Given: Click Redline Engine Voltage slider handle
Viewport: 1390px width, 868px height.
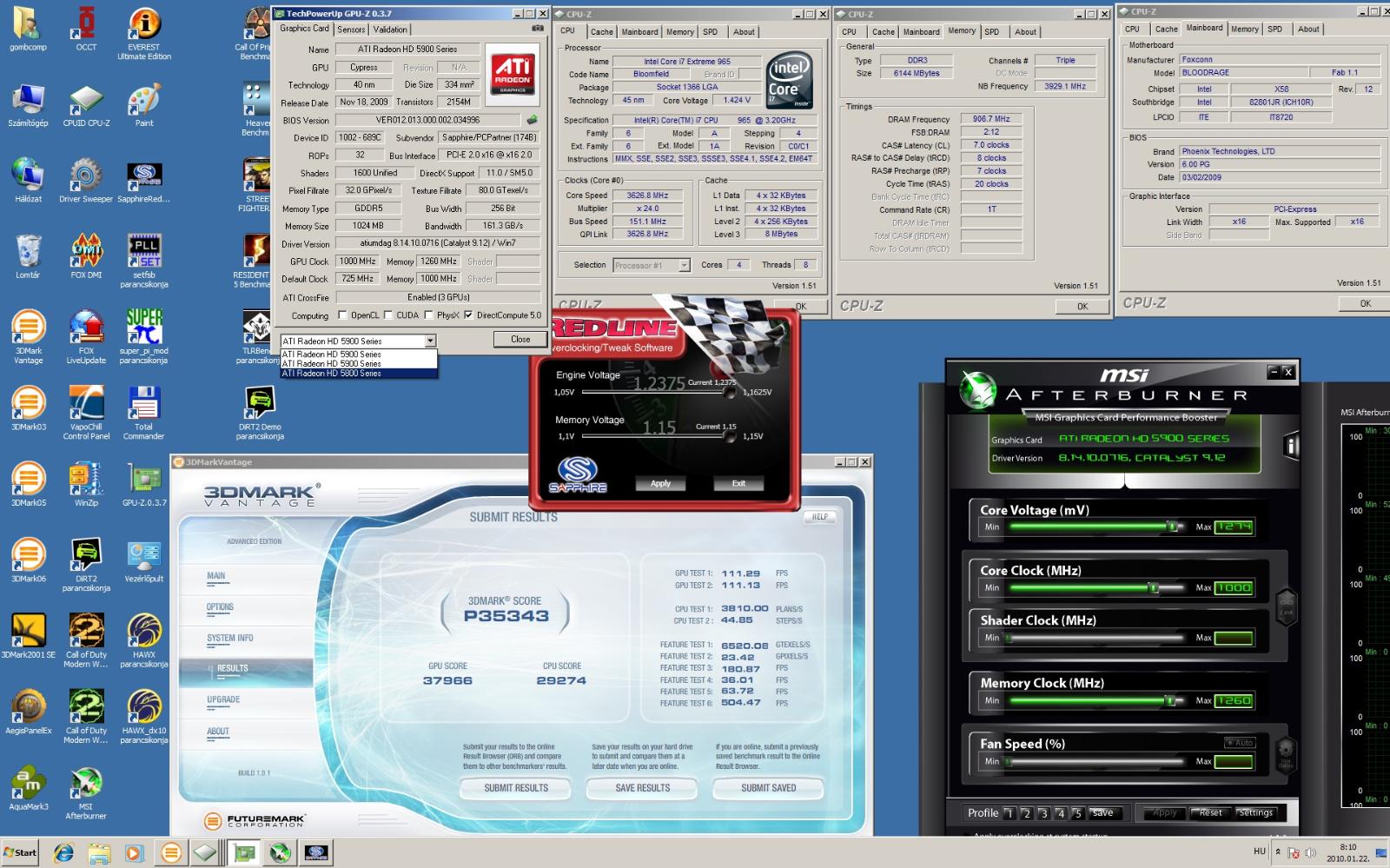Looking at the screenshot, I should coord(731,392).
